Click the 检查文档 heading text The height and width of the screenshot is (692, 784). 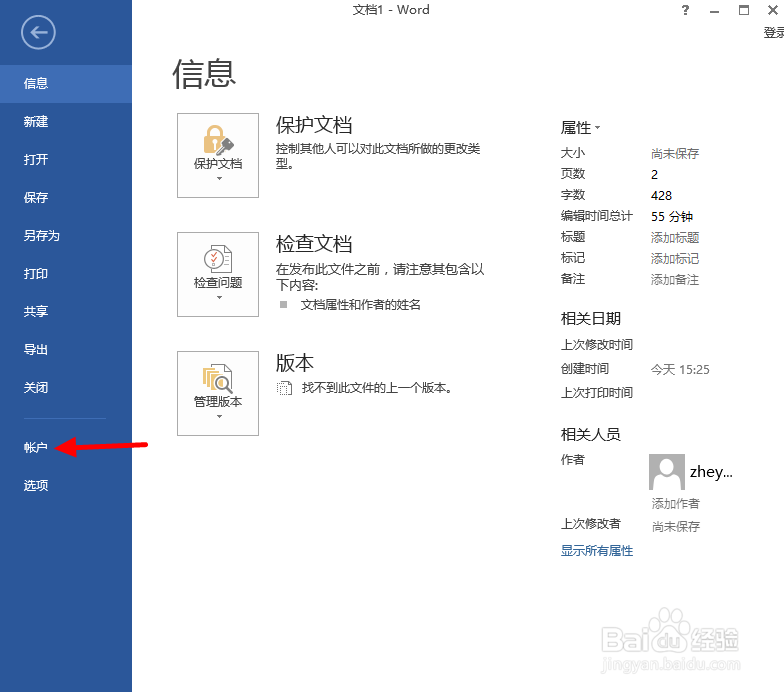[x=314, y=244]
